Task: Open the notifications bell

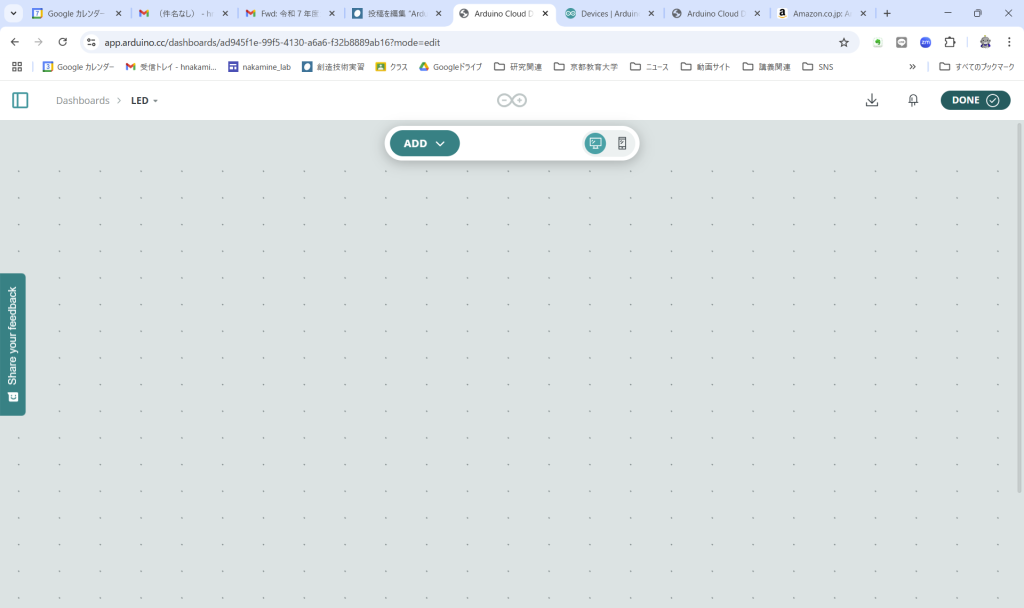Action: point(913,100)
